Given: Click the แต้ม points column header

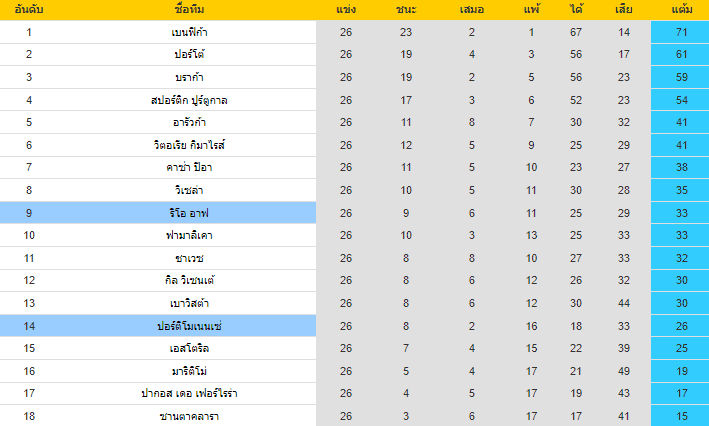Looking at the screenshot, I should click(683, 10).
